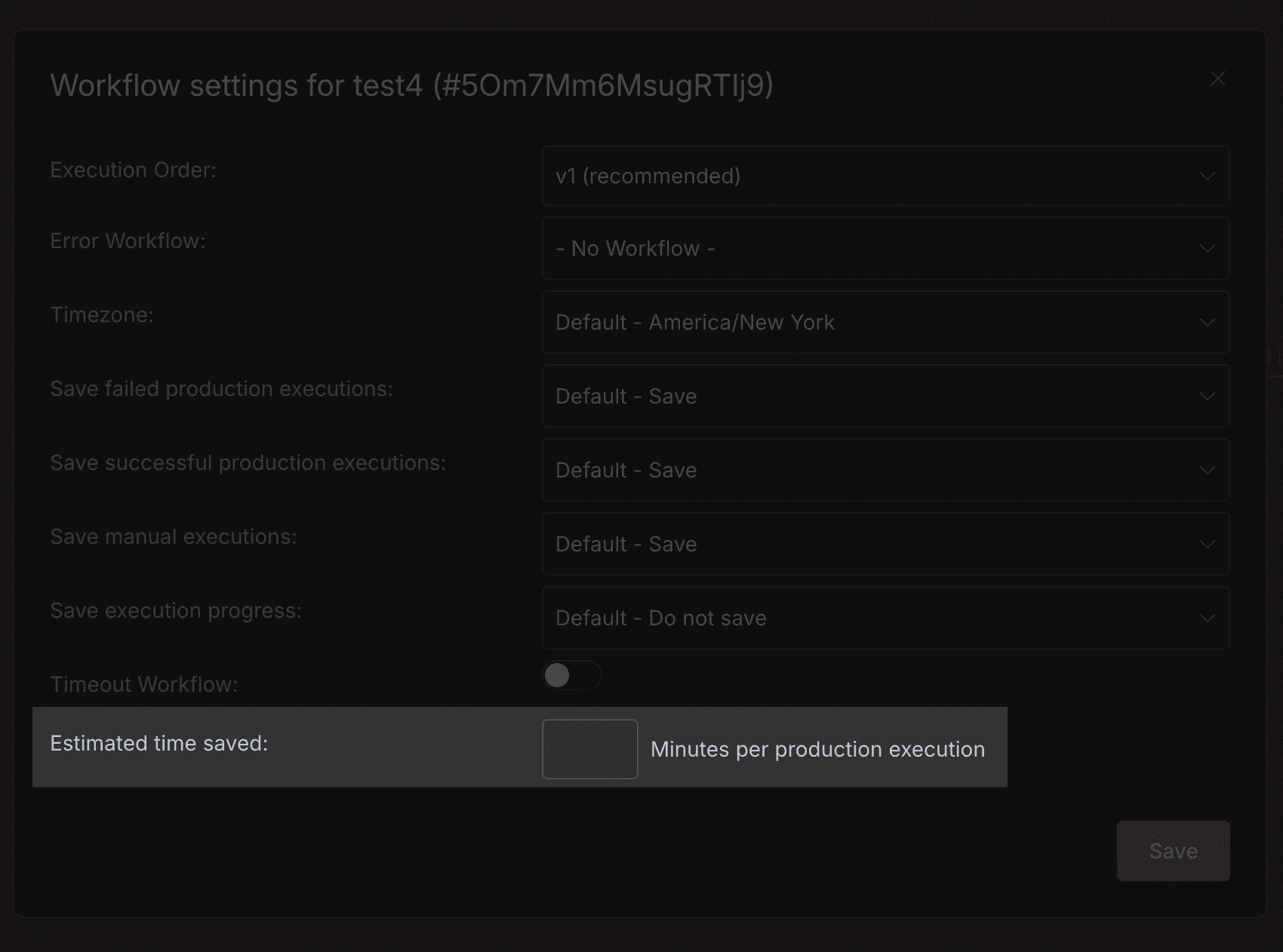
Task: Click the X icon to dismiss settings
Action: tap(1217, 78)
